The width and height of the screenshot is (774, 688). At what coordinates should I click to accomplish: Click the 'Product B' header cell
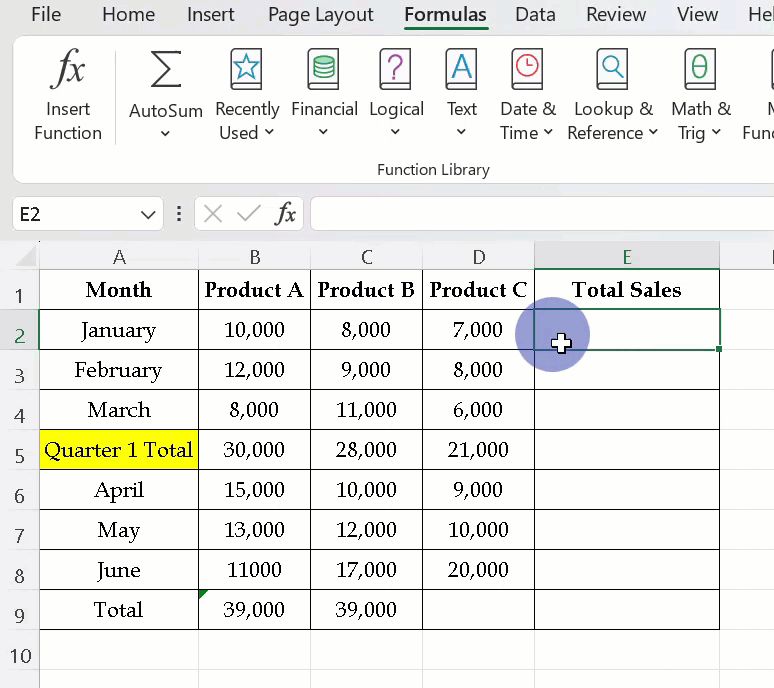(x=366, y=290)
